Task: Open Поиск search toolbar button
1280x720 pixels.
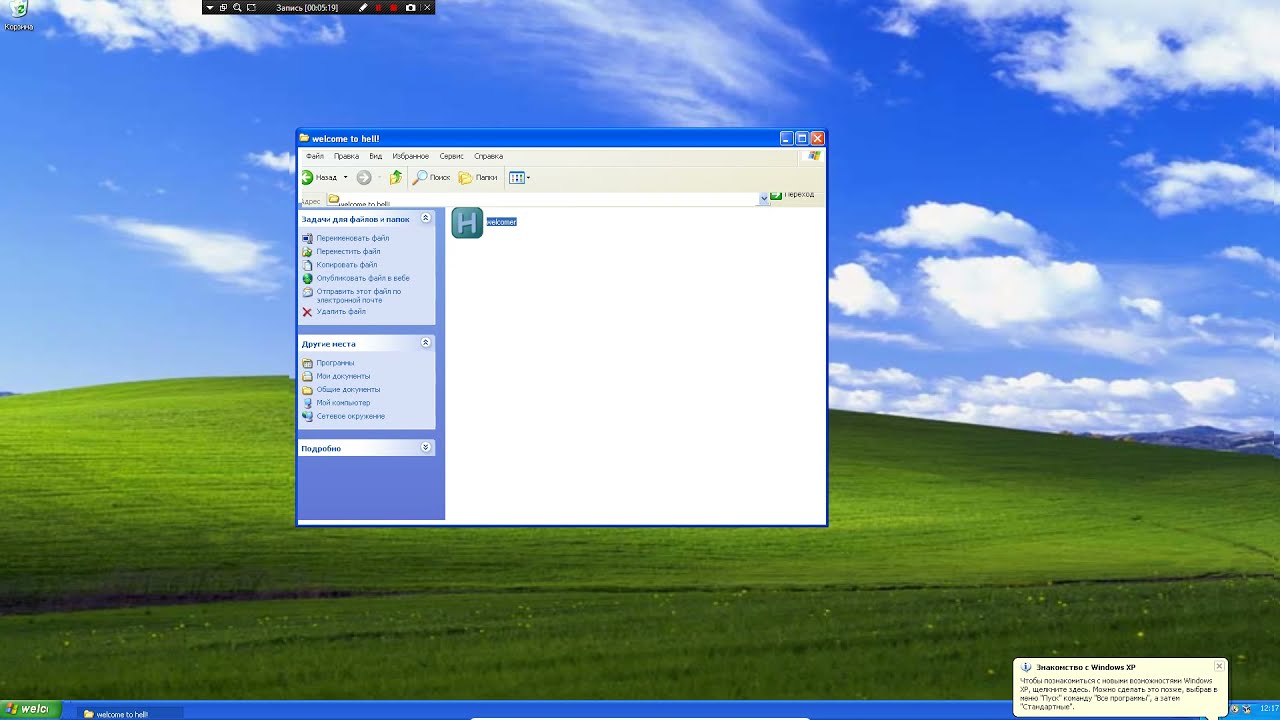Action: [x=432, y=177]
